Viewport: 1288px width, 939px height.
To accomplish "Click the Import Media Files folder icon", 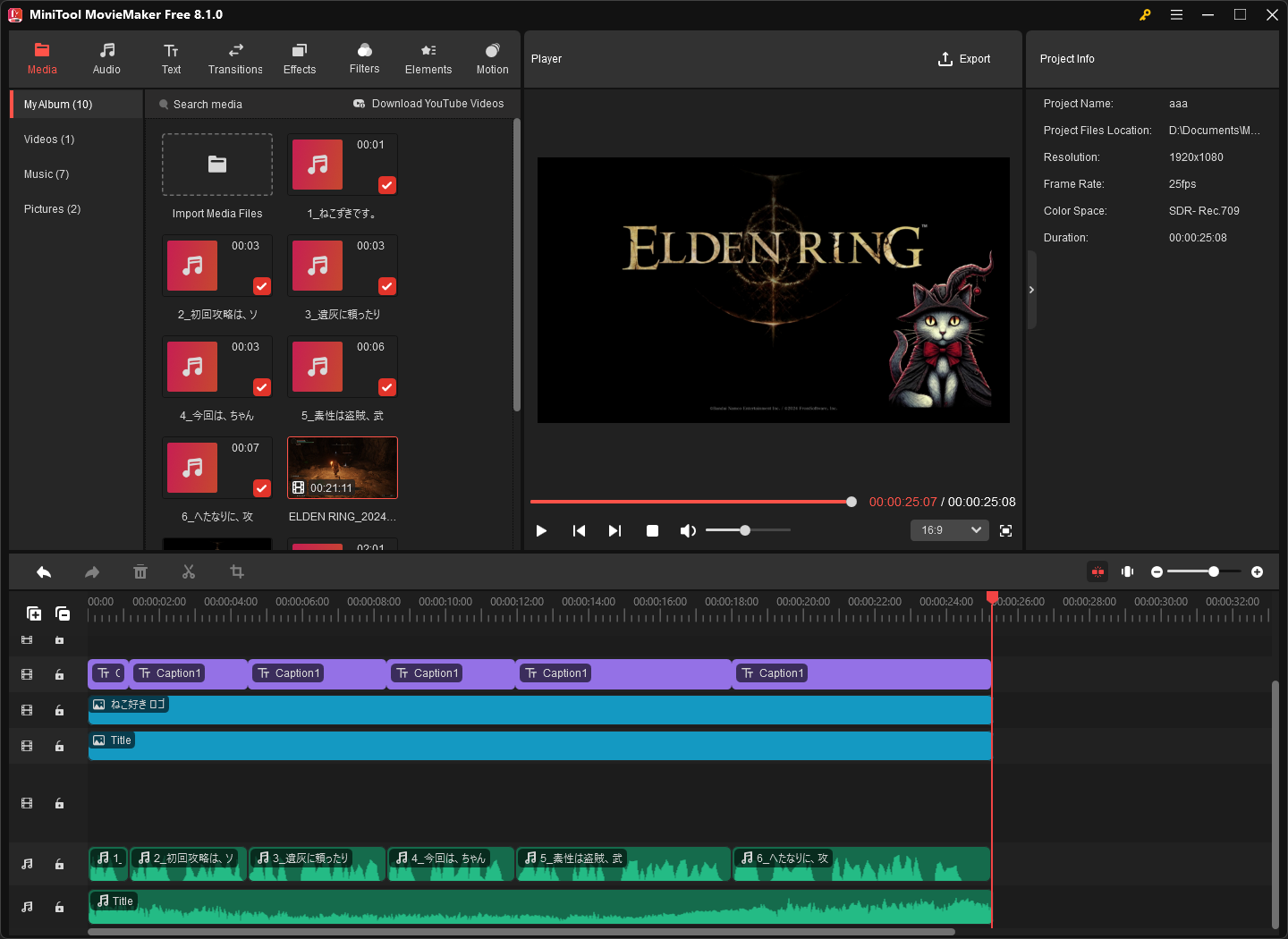I will (x=217, y=165).
